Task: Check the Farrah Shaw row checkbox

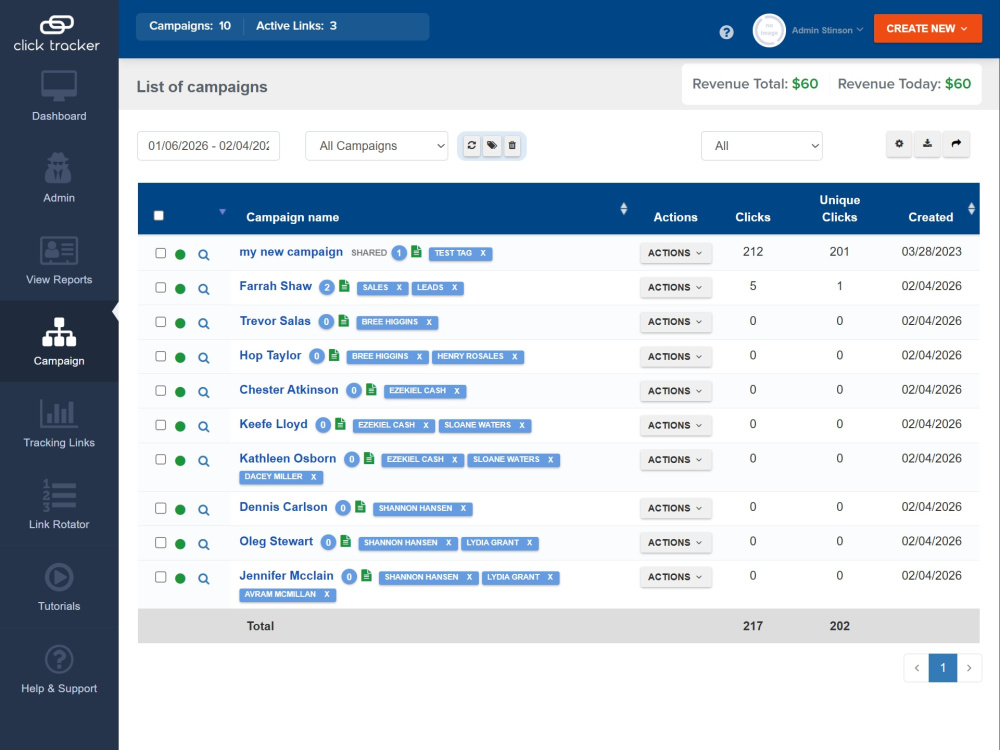Action: point(161,288)
